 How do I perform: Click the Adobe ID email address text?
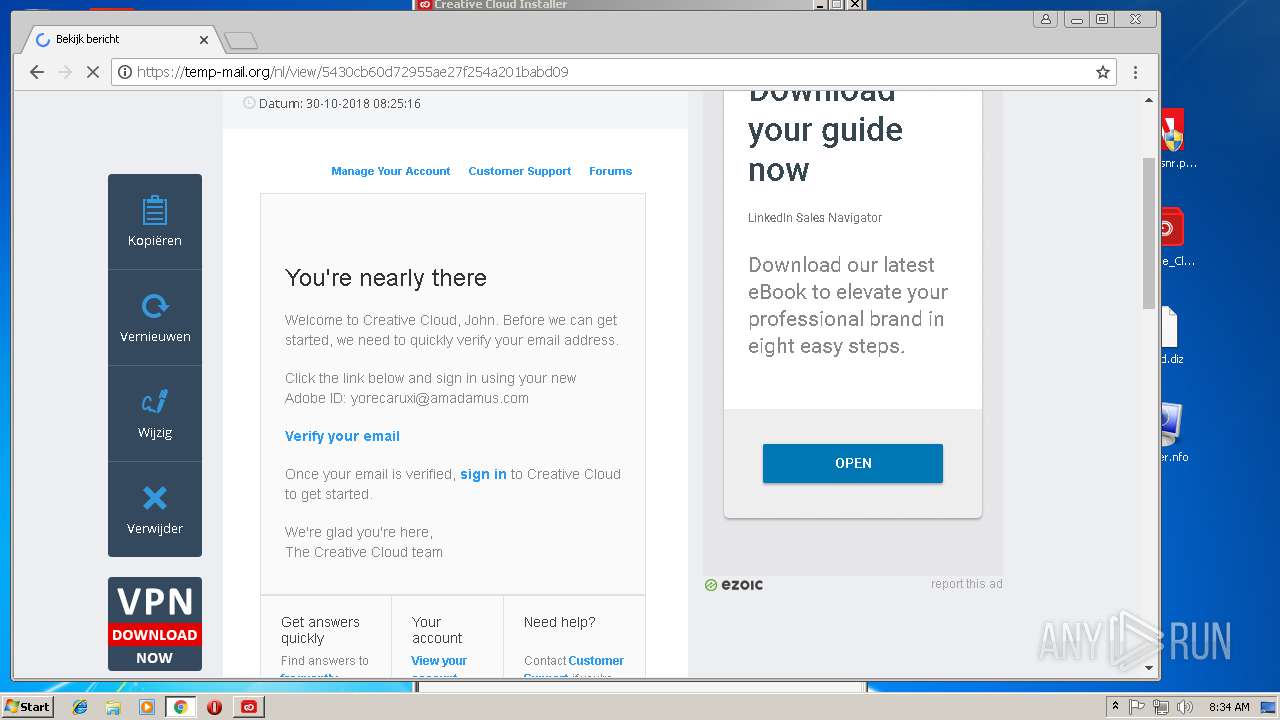coord(440,398)
